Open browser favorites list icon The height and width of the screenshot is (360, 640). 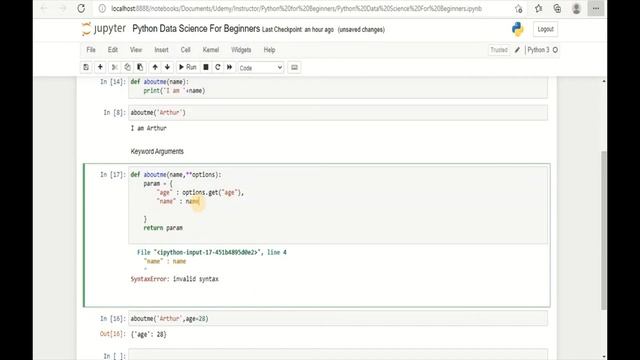point(538,9)
